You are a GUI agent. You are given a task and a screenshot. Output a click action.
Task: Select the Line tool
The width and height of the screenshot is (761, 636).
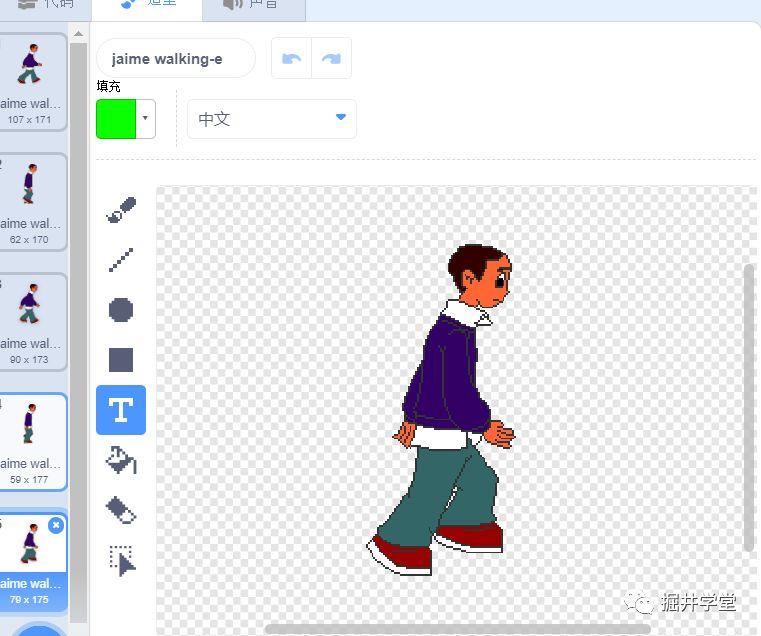(121, 260)
